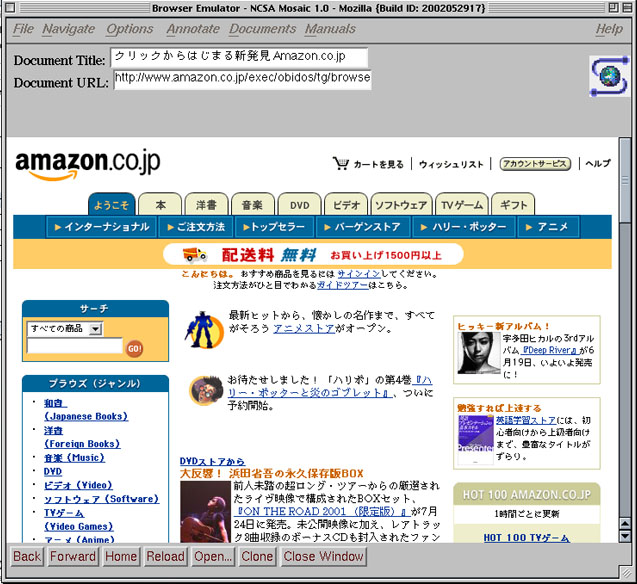
Task: Open the Documents menu
Action: [262, 29]
